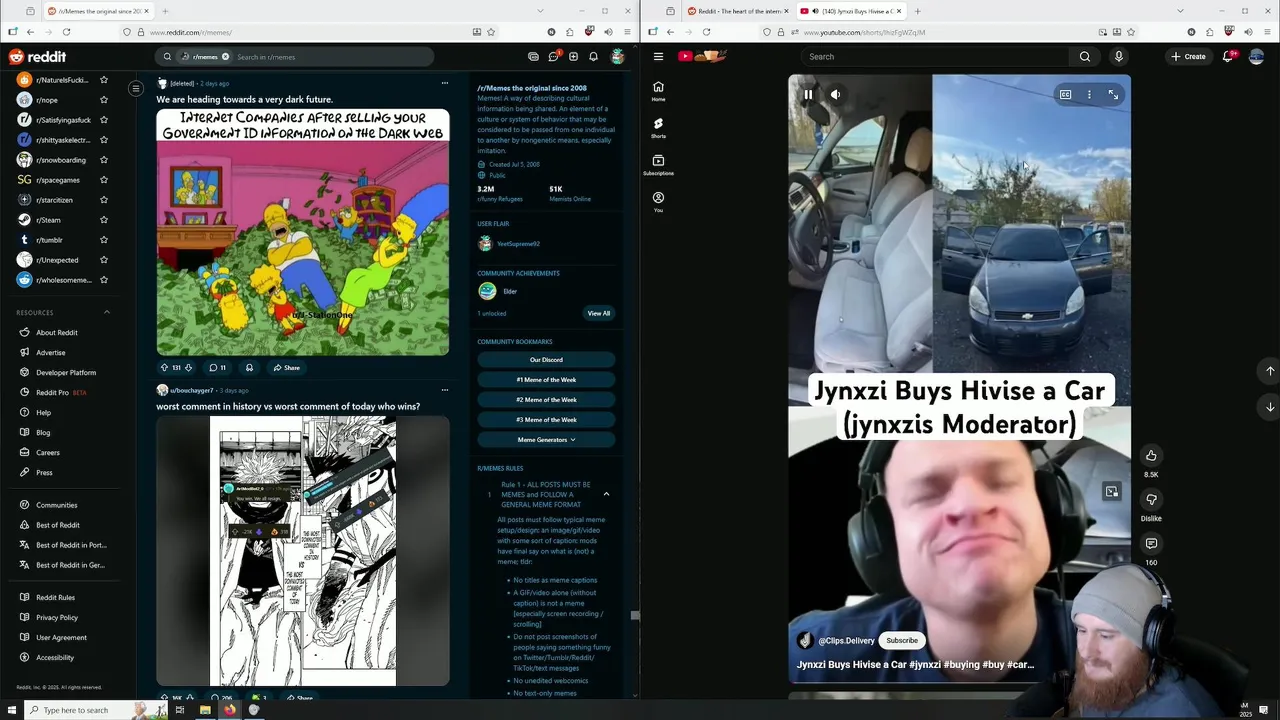Open YouTube guide hamburger menu

point(658,57)
